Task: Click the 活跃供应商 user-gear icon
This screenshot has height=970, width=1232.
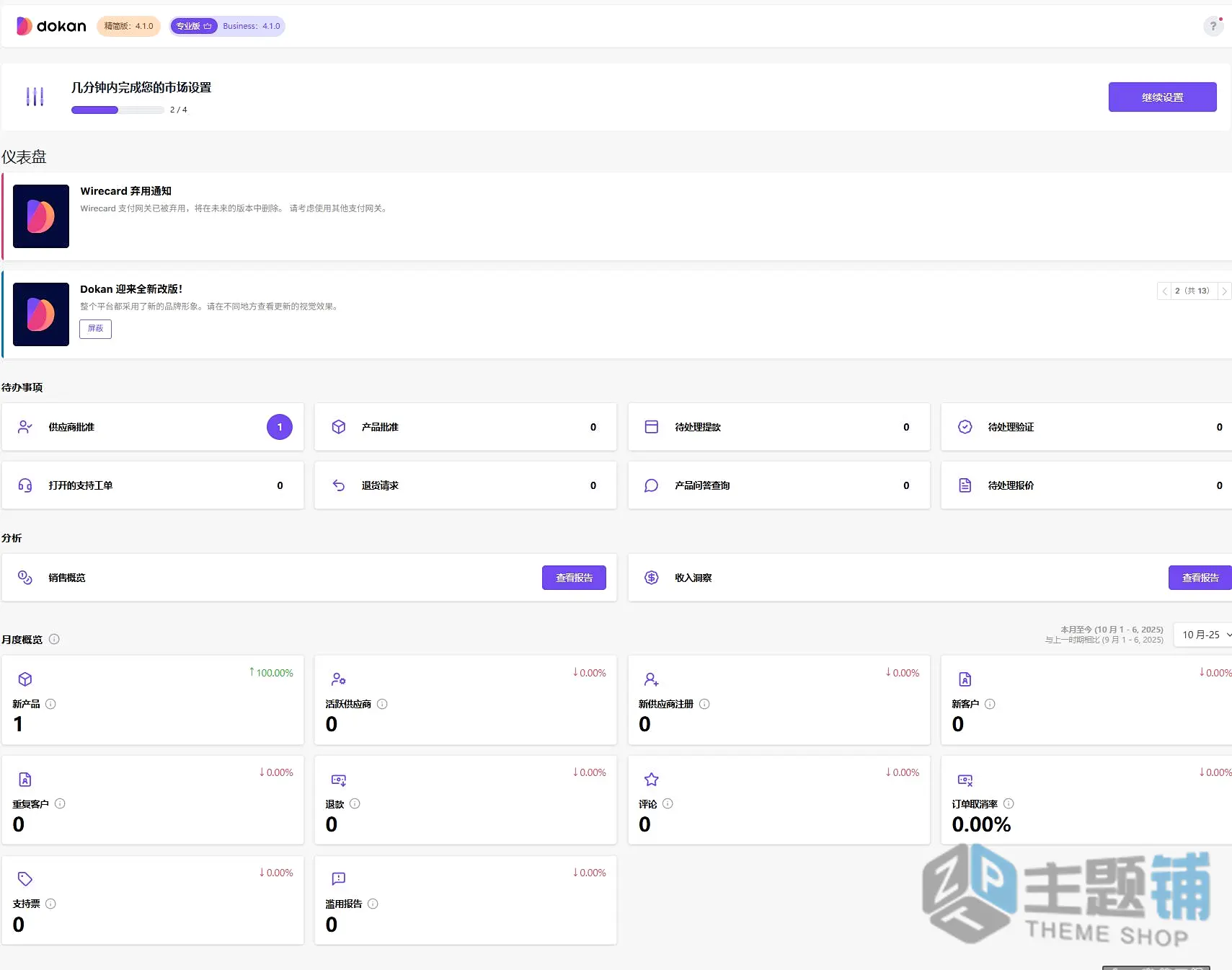Action: [338, 679]
